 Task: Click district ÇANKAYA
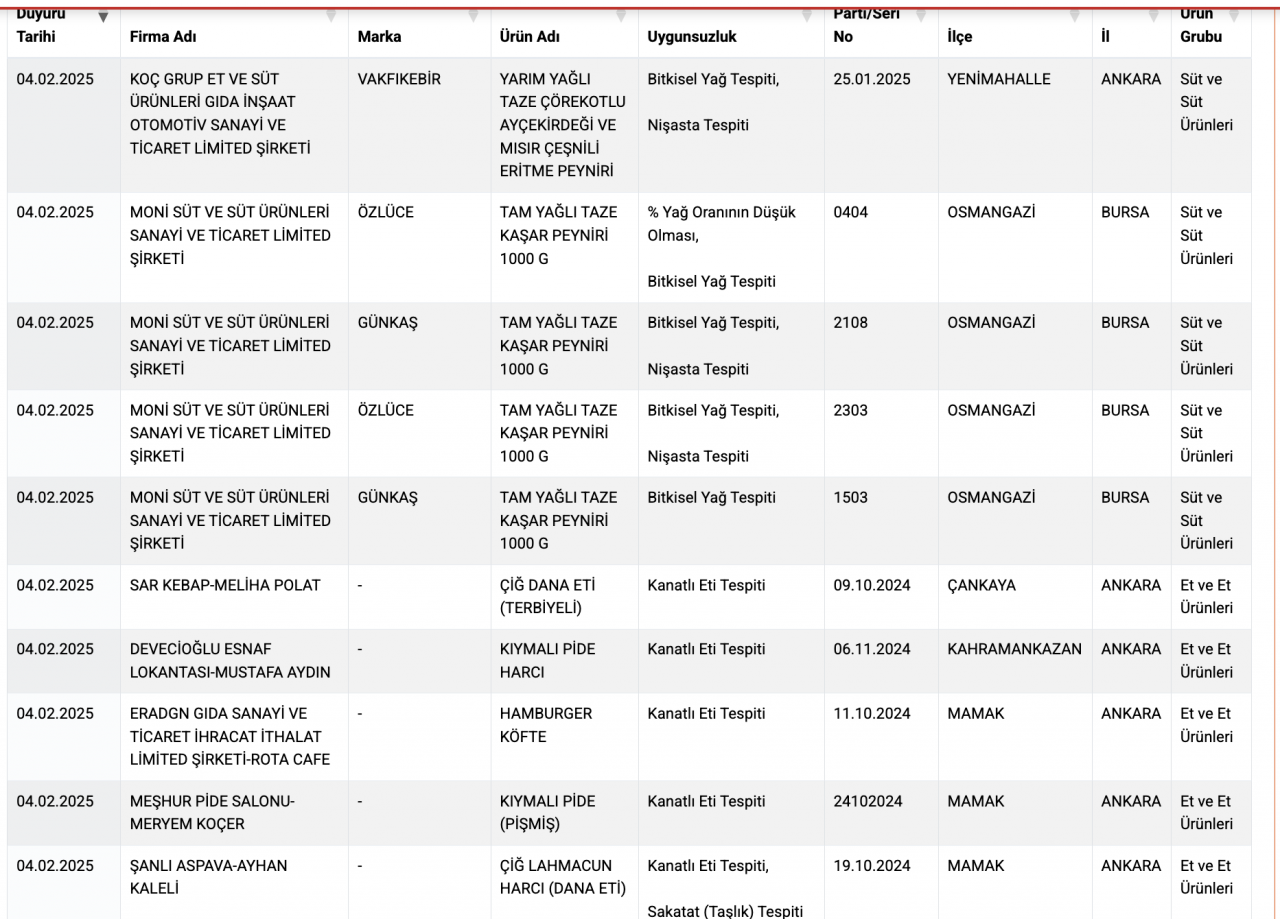pyautogui.click(x=981, y=585)
